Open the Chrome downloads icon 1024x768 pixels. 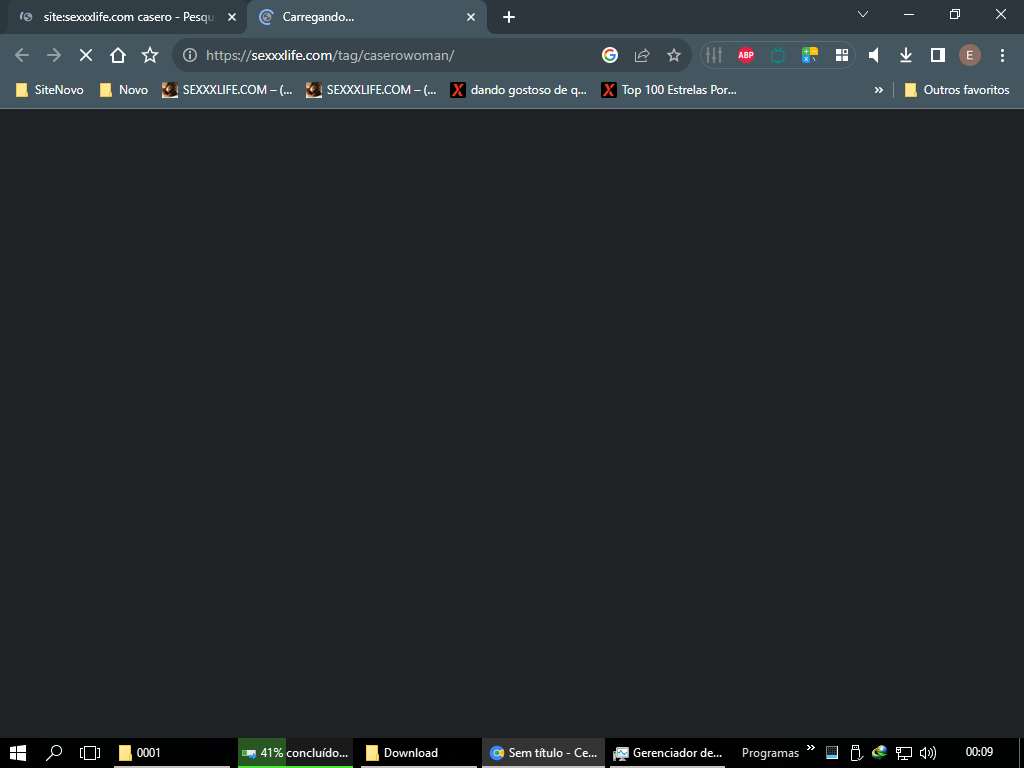[x=906, y=56]
